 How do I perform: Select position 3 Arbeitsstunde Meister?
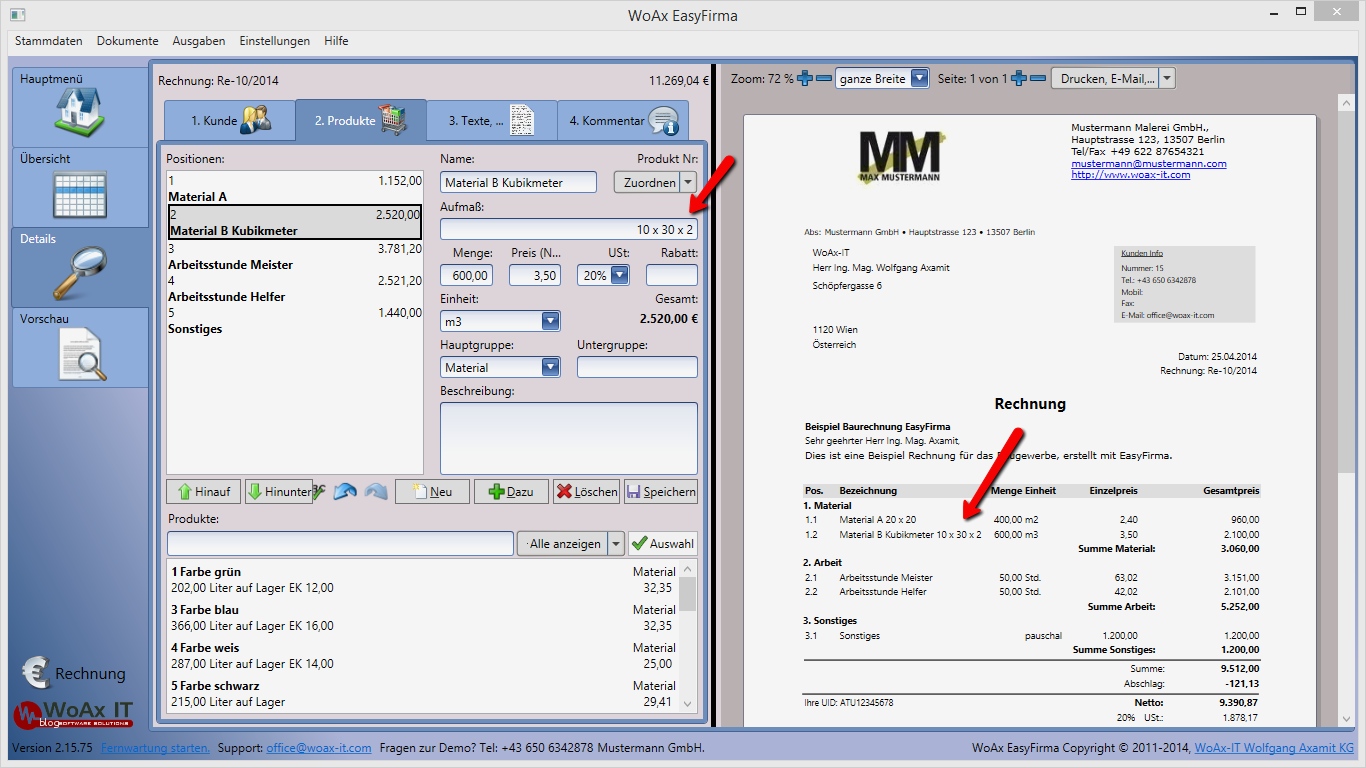(295, 256)
